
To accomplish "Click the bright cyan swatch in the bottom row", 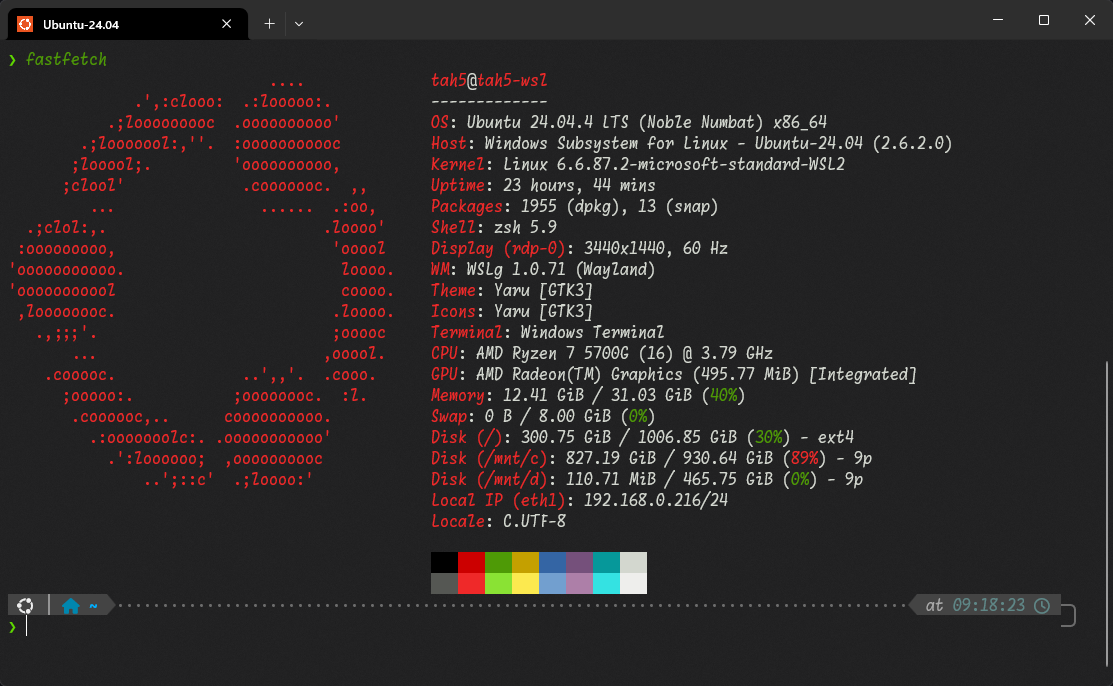I will pos(606,583).
